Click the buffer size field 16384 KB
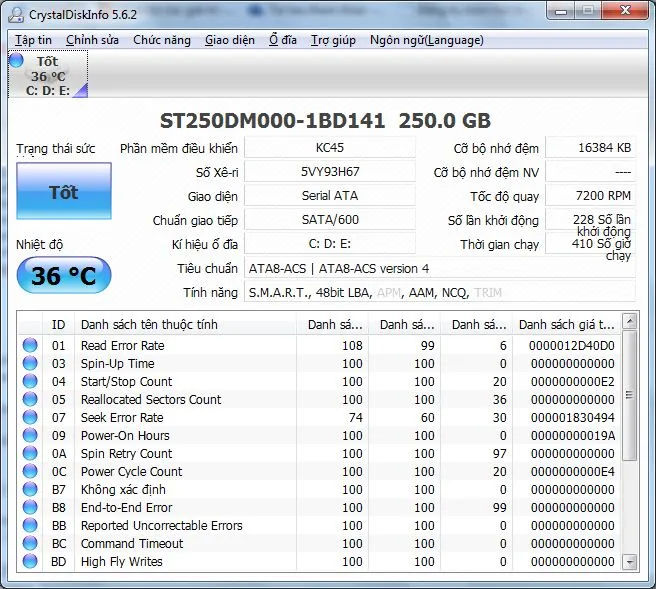Screen dimensions: 656x589 (590, 148)
